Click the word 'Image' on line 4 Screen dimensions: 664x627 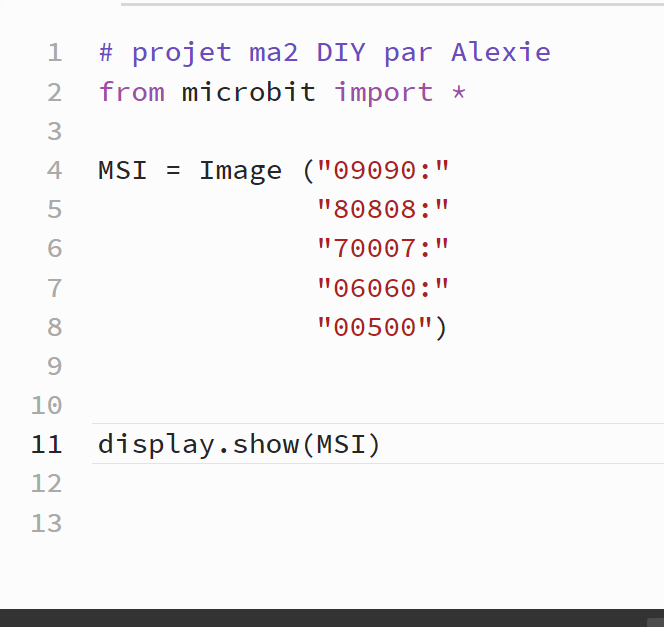coord(241,171)
